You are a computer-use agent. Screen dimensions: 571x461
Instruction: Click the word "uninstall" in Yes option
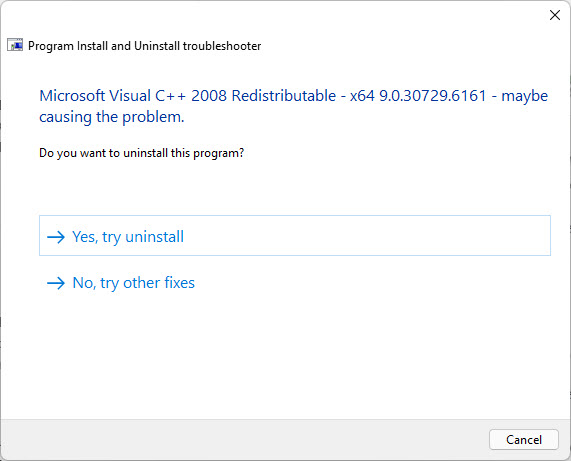pos(154,237)
